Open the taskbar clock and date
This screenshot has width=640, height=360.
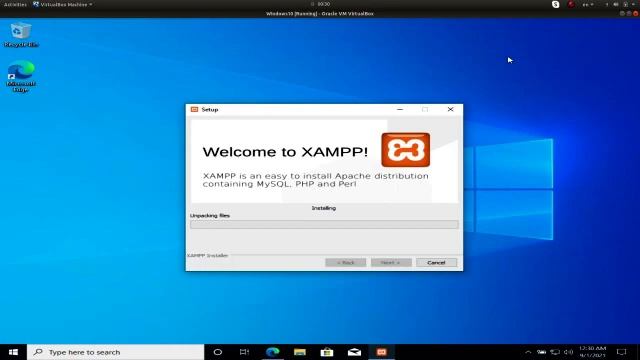point(592,352)
